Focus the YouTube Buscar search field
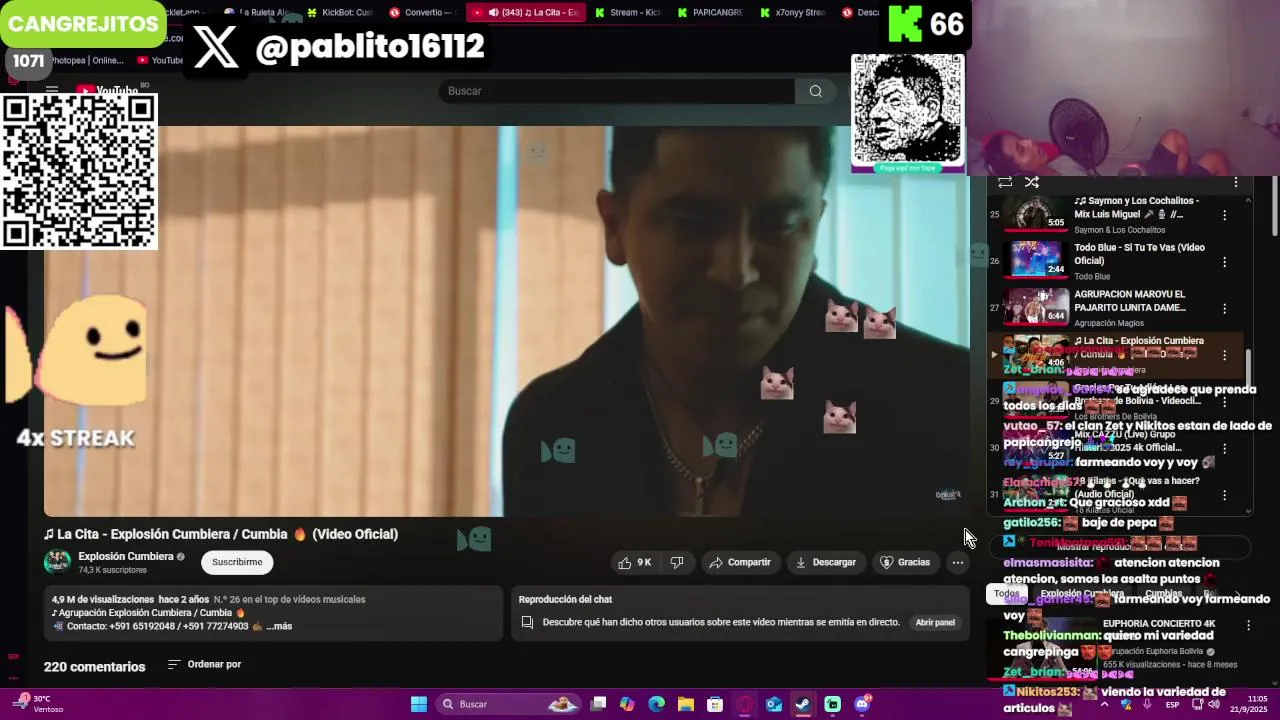This screenshot has width=1280, height=720. click(x=616, y=91)
